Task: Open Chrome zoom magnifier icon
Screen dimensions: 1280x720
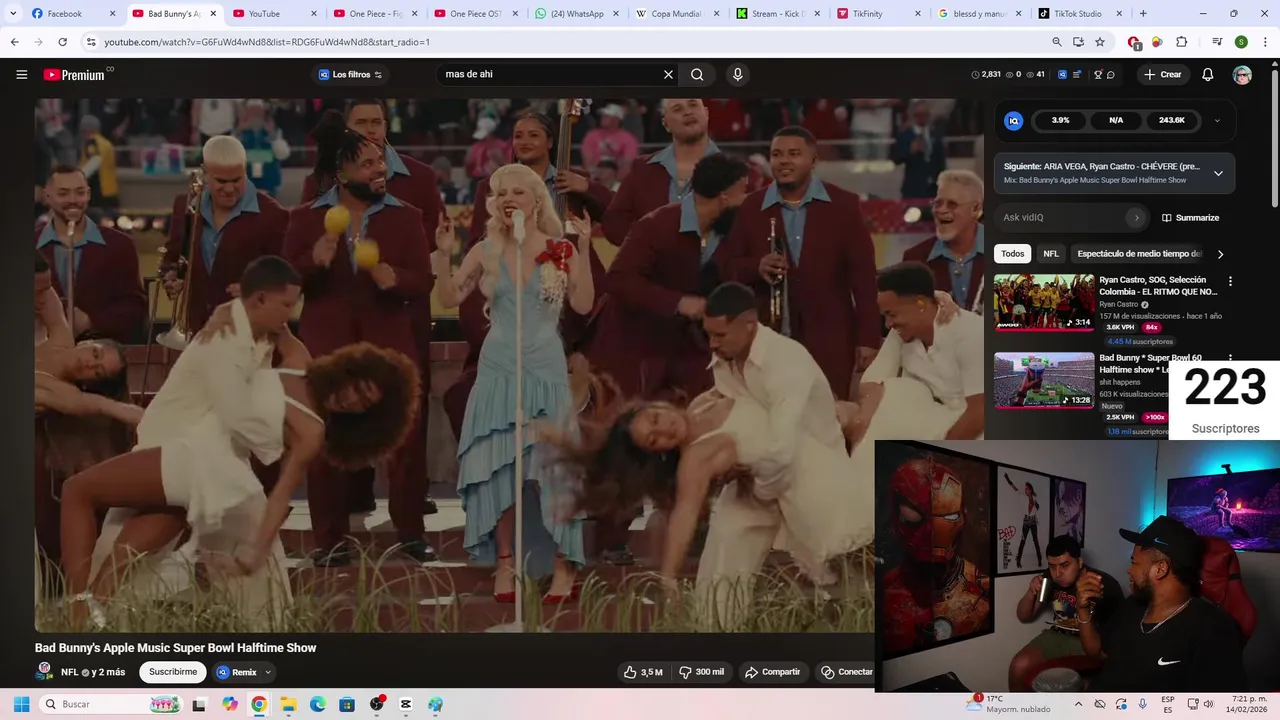Action: pyautogui.click(x=1057, y=42)
